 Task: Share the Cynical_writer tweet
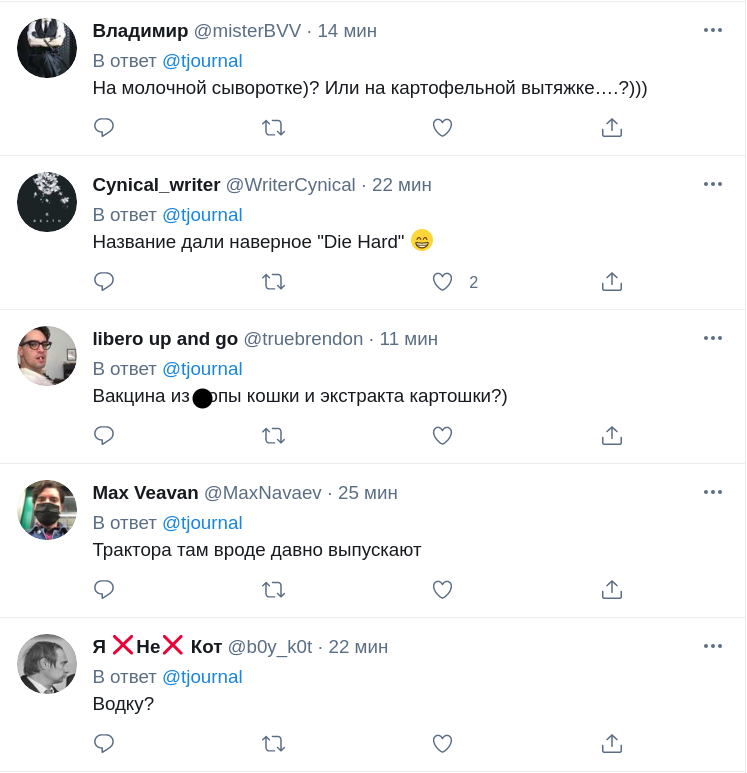click(x=612, y=282)
